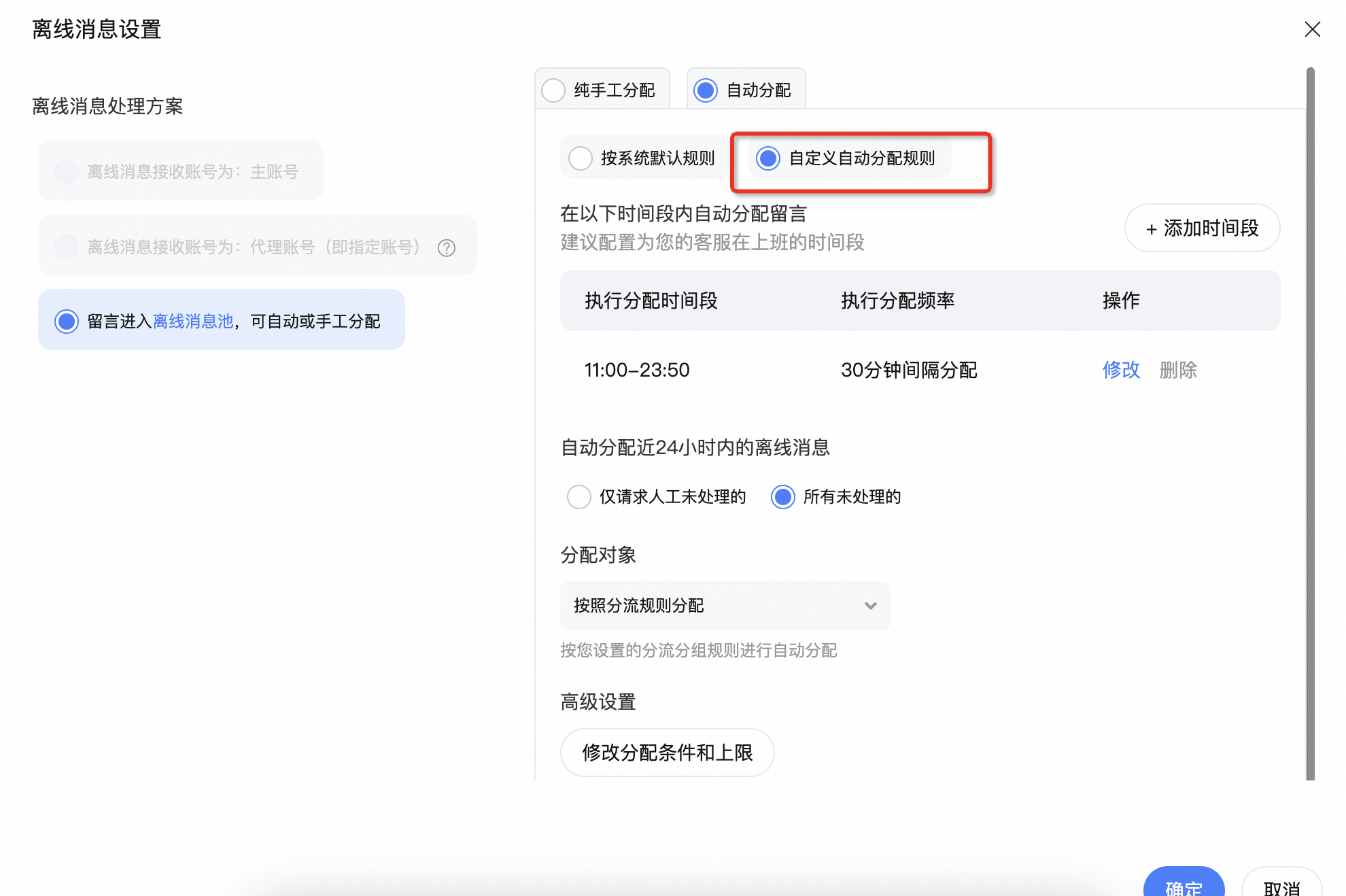The height and width of the screenshot is (896, 1346).
Task: Click the 离线消息处理方案 heading
Action: (107, 106)
